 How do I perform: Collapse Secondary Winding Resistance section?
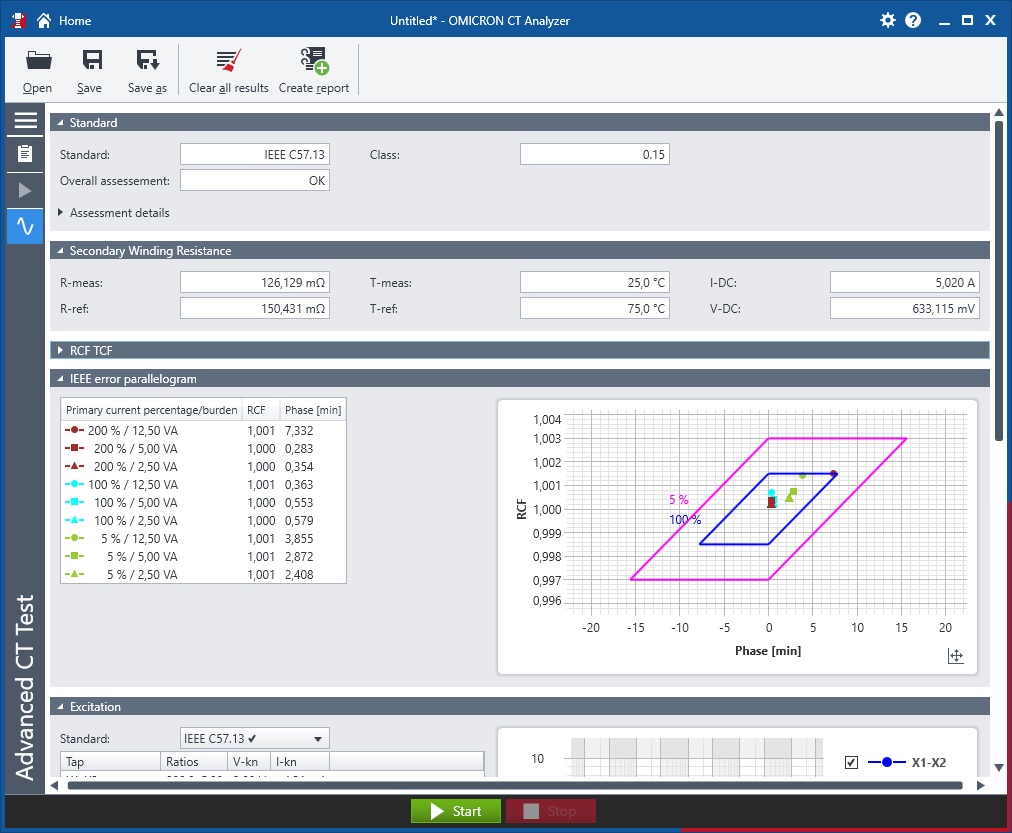[x=61, y=251]
